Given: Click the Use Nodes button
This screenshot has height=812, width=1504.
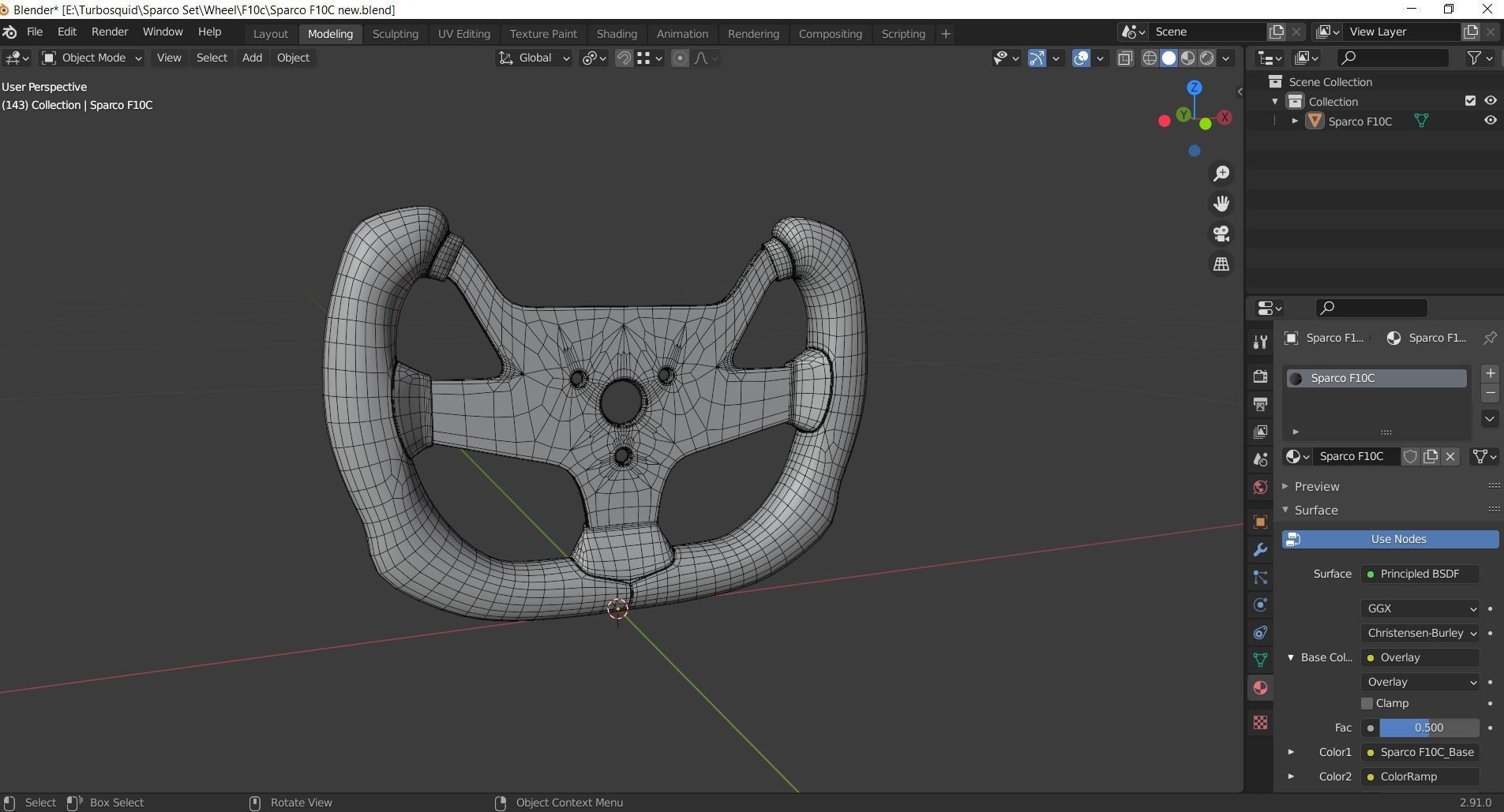Looking at the screenshot, I should tap(1390, 539).
